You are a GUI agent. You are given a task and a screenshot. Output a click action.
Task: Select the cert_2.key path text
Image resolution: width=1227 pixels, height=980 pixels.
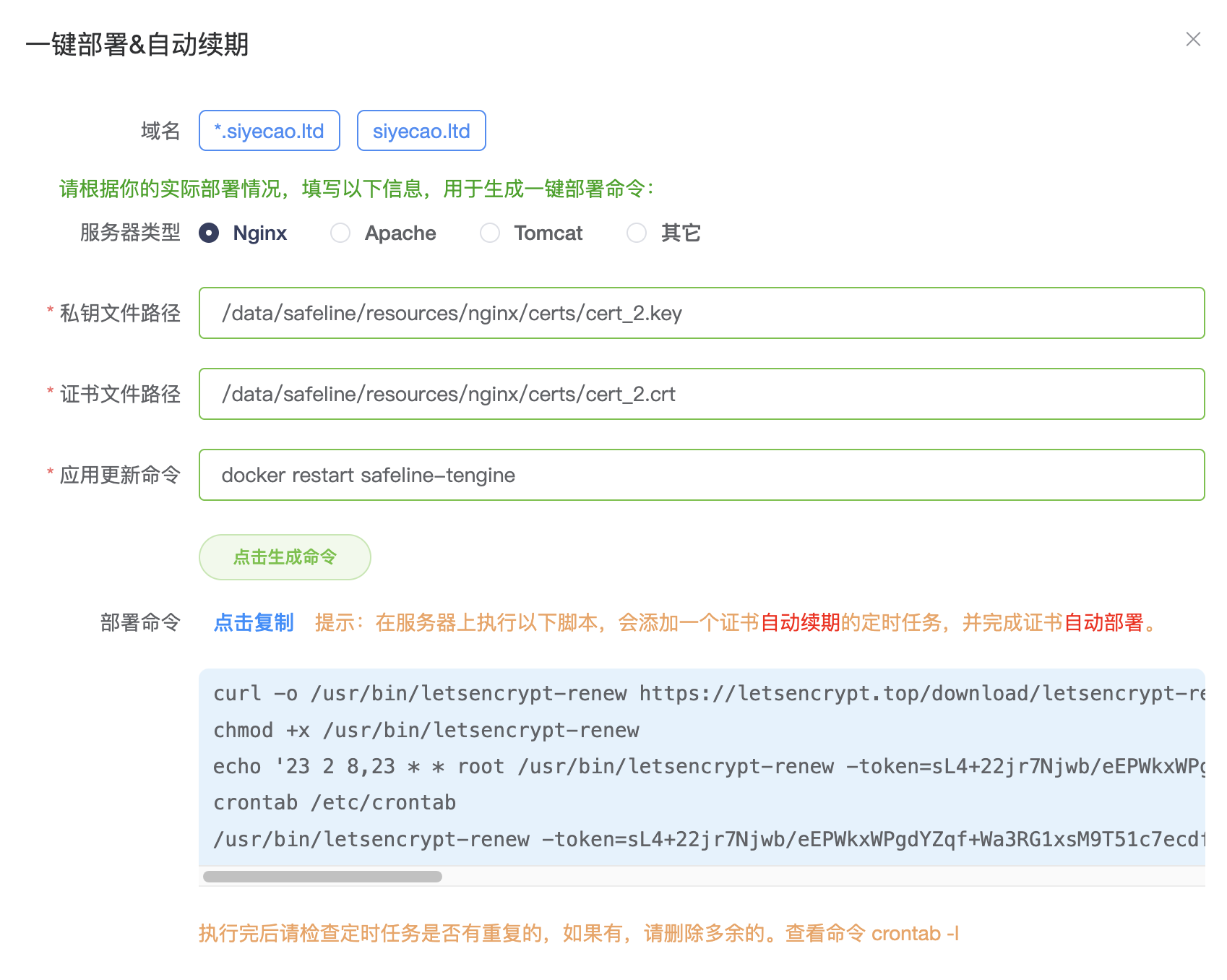(452, 314)
